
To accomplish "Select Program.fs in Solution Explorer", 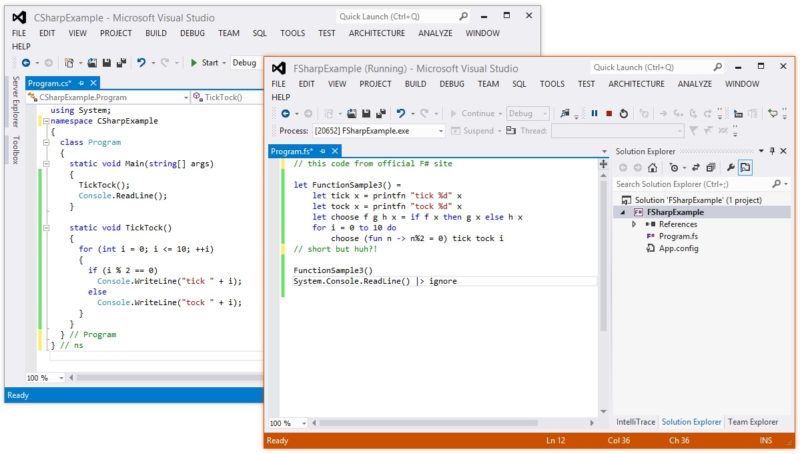I will pyautogui.click(x=677, y=236).
